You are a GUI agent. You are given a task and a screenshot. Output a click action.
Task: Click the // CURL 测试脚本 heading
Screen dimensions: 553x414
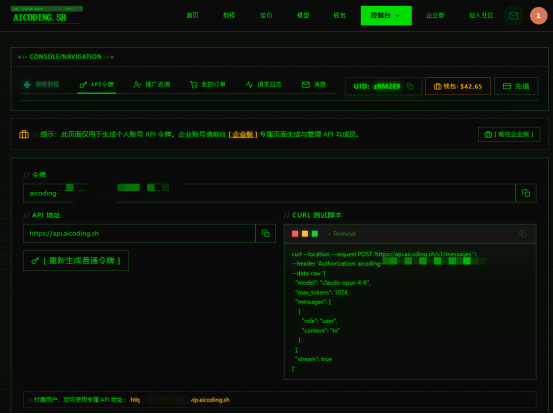[x=313, y=215]
